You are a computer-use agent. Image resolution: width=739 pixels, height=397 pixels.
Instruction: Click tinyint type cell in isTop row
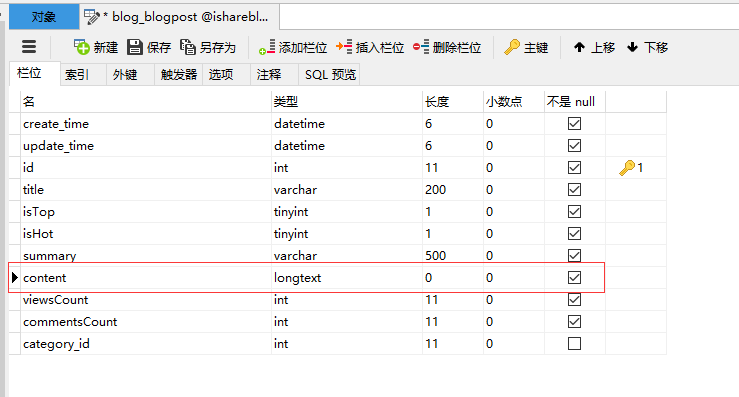(x=347, y=212)
